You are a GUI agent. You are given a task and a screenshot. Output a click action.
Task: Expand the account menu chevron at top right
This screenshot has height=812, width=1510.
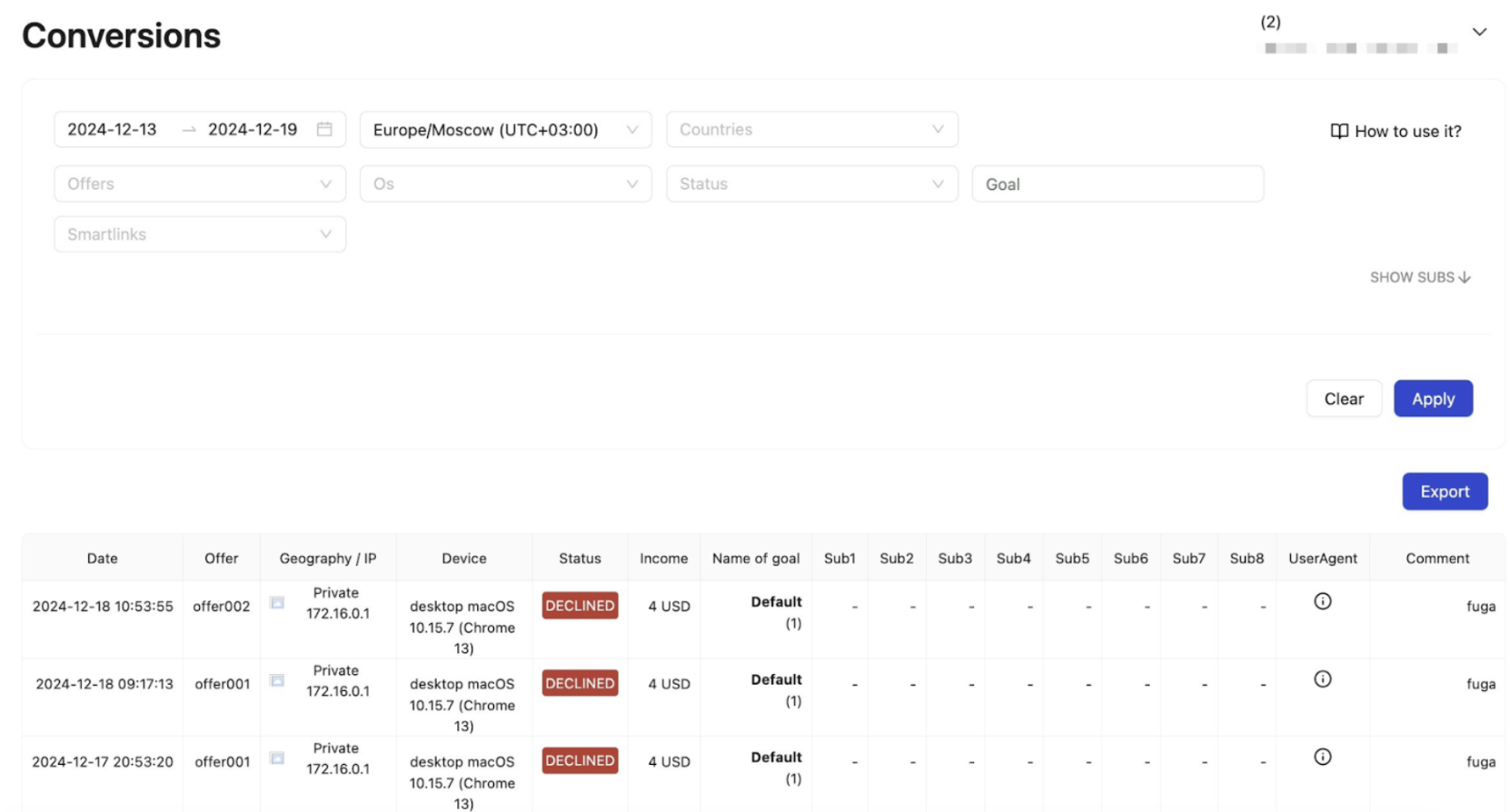[x=1479, y=32]
